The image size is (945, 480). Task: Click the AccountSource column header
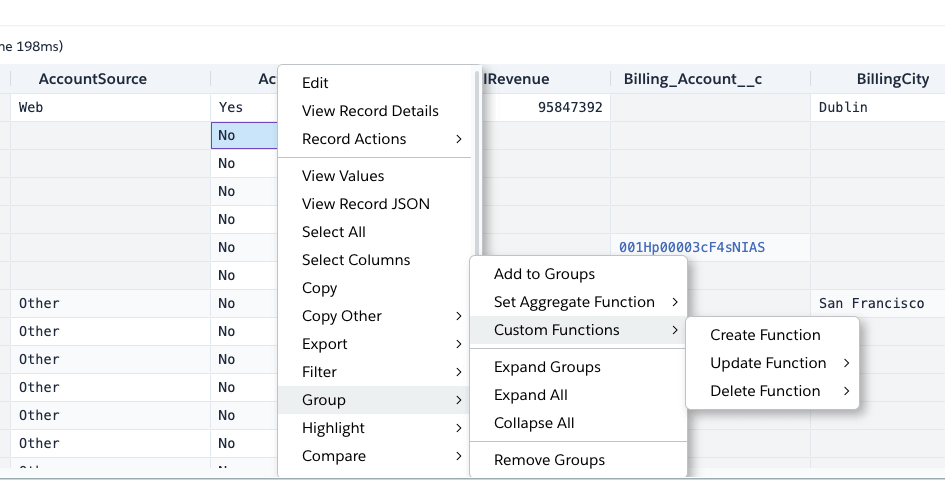click(x=92, y=79)
